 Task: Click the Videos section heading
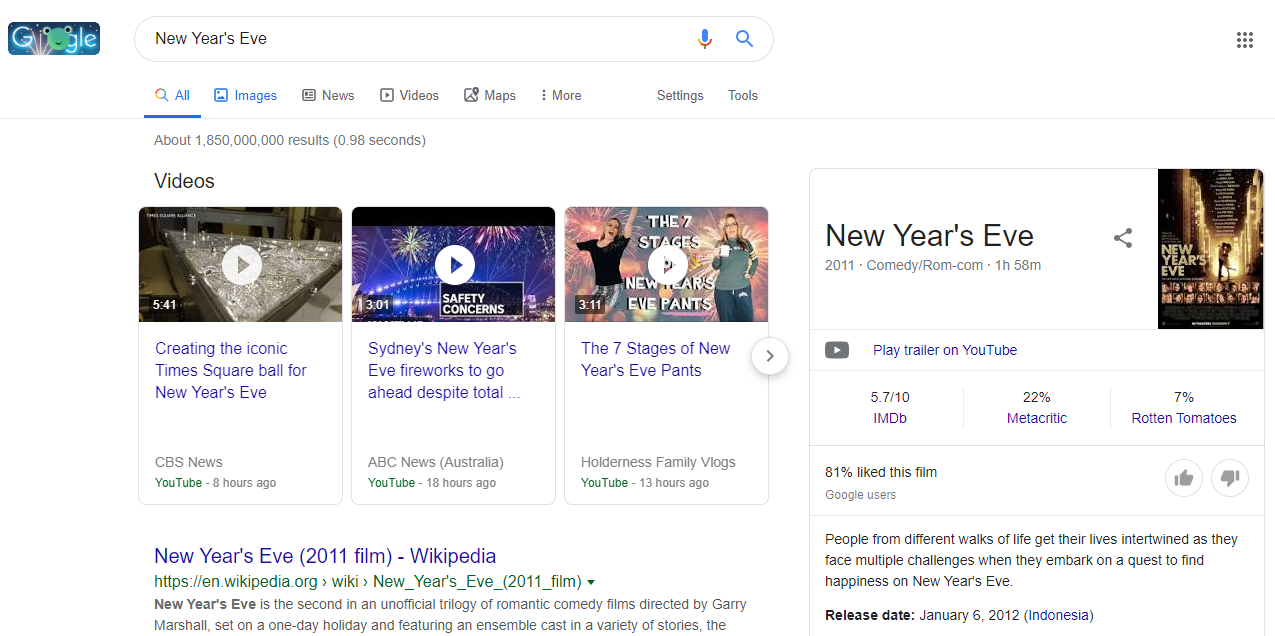(x=184, y=181)
